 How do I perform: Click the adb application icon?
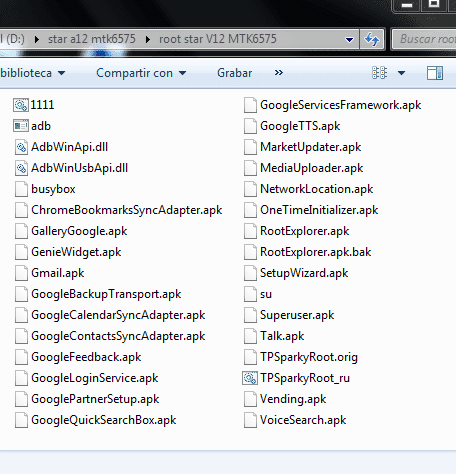(21, 126)
